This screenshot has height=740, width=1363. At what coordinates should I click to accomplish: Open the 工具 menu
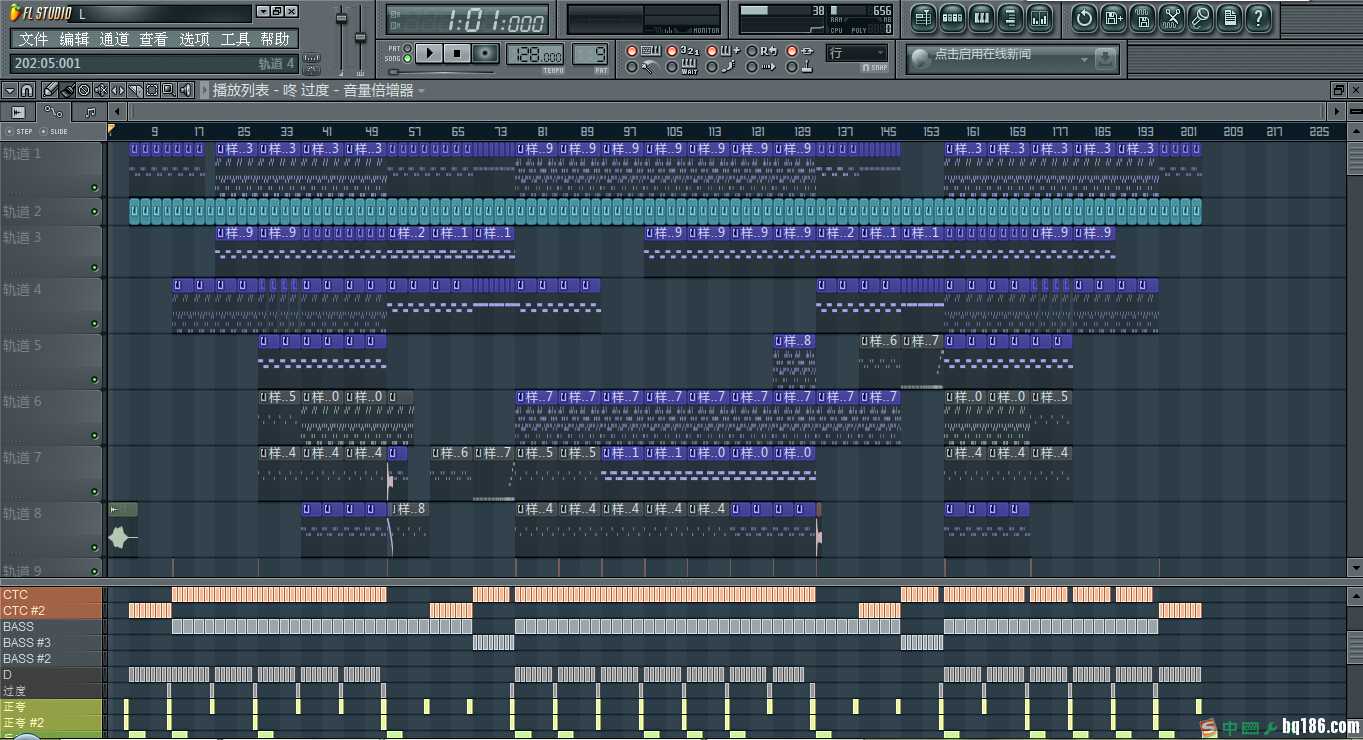[x=235, y=39]
